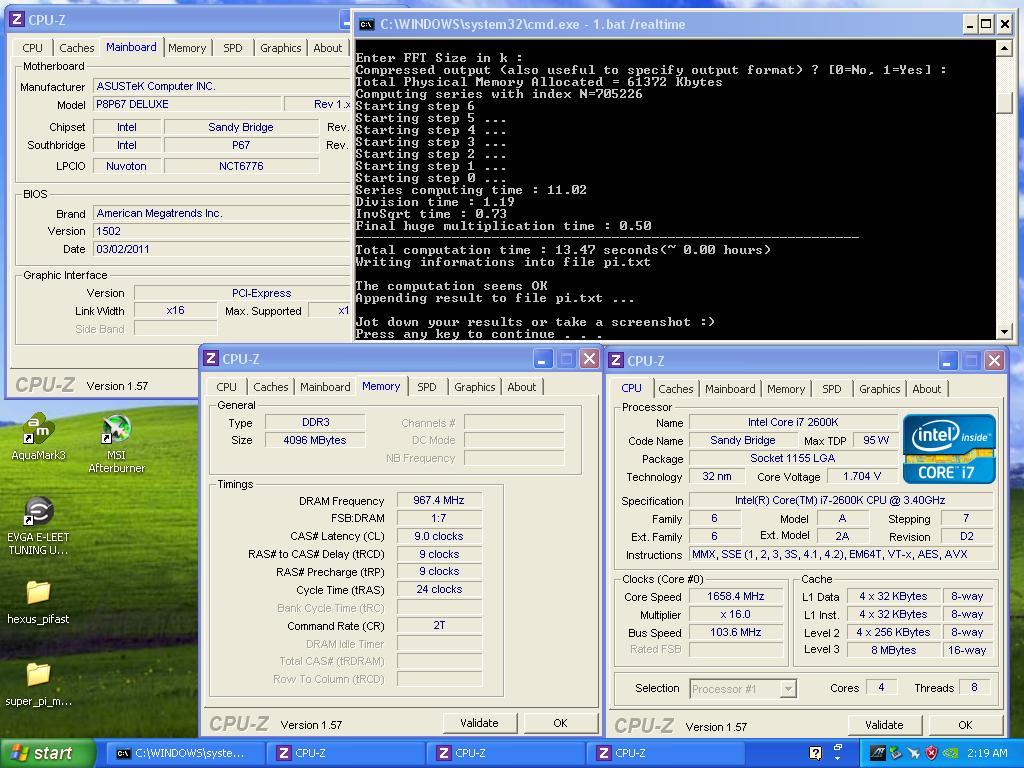
Task: Open Graphics tab in the top-left CPU-Z window
Action: [281, 48]
